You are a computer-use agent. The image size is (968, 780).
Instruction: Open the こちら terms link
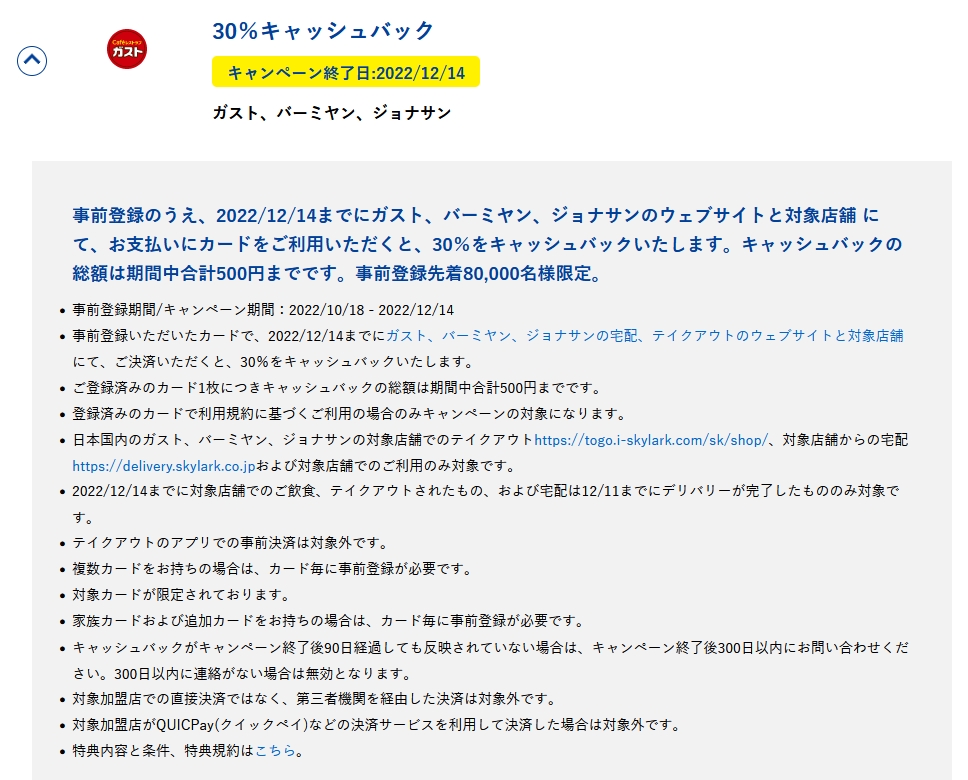tap(275, 750)
